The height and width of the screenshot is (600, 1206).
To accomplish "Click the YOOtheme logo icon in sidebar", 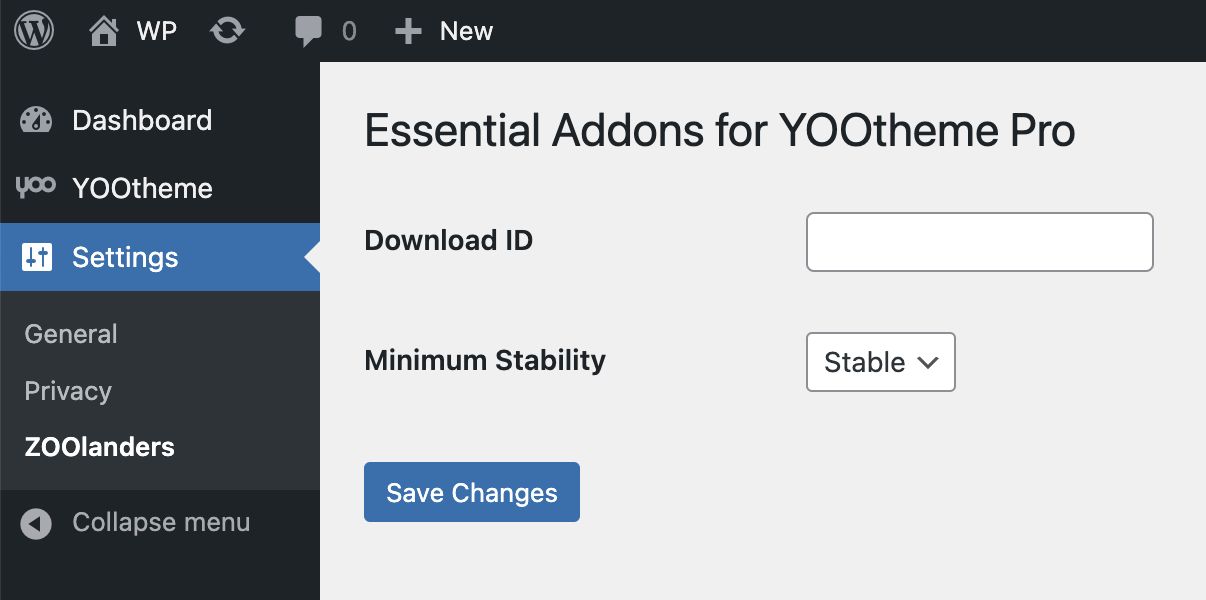I will click(36, 187).
